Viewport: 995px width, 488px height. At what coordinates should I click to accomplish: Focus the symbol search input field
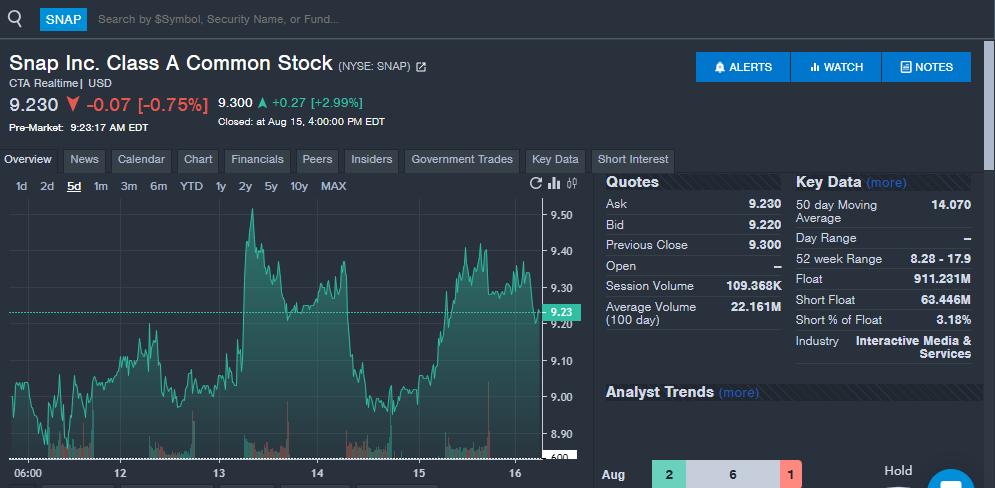tap(508, 19)
